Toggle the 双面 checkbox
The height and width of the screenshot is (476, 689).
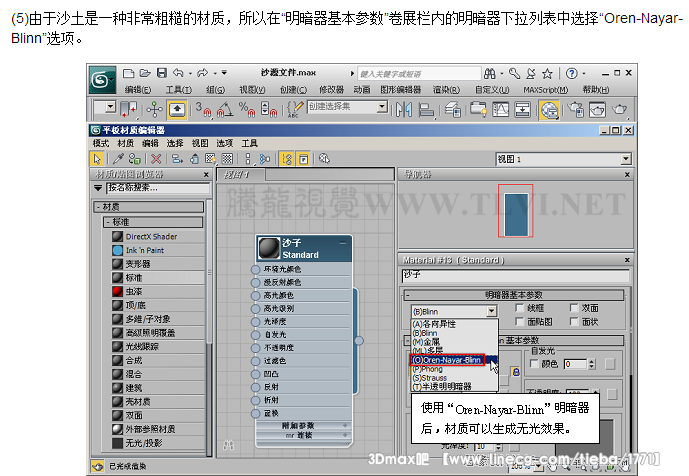click(x=574, y=307)
